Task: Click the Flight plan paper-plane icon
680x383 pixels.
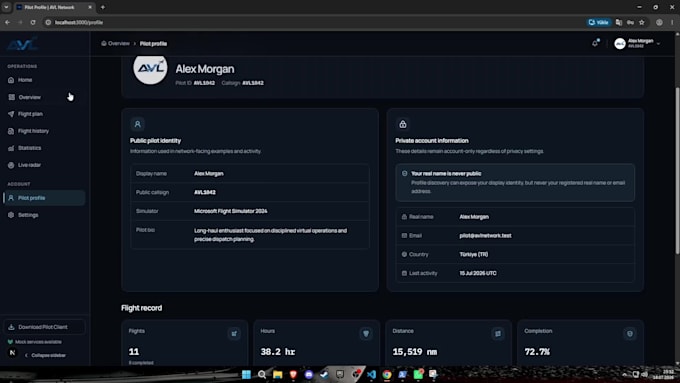Action: pos(11,114)
